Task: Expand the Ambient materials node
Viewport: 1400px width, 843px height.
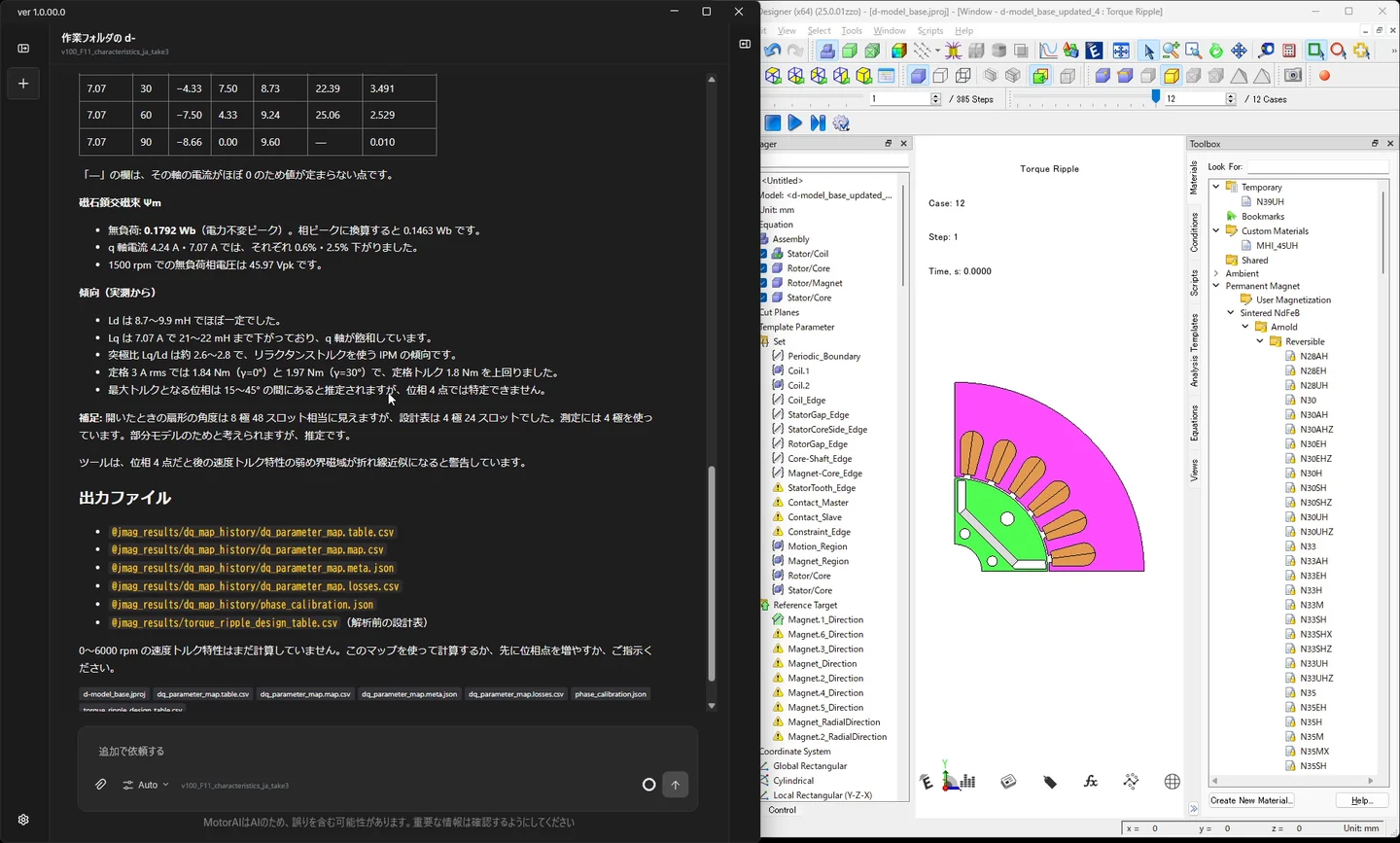Action: pos(1216,273)
